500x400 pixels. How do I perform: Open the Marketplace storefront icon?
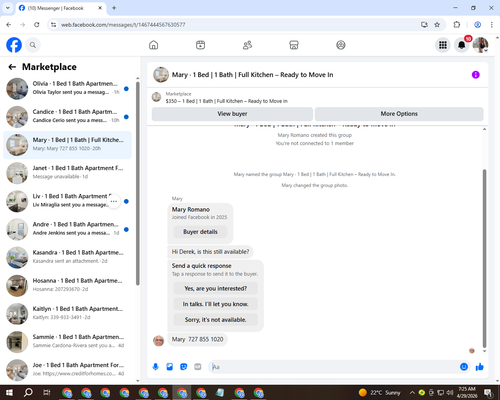[294, 45]
